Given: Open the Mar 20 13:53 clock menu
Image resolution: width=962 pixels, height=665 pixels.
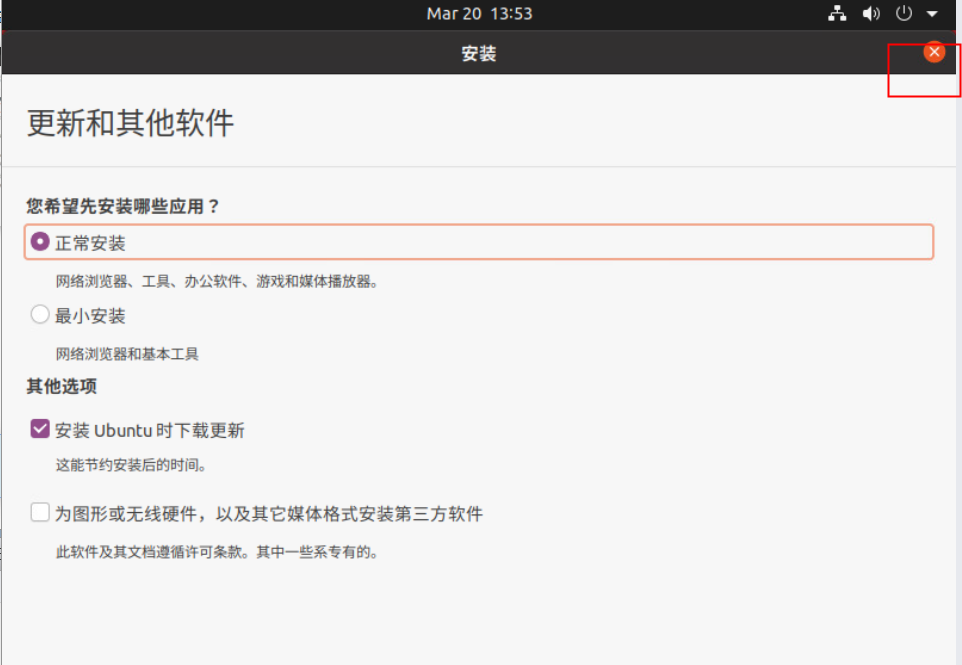Looking at the screenshot, I should (x=479, y=13).
